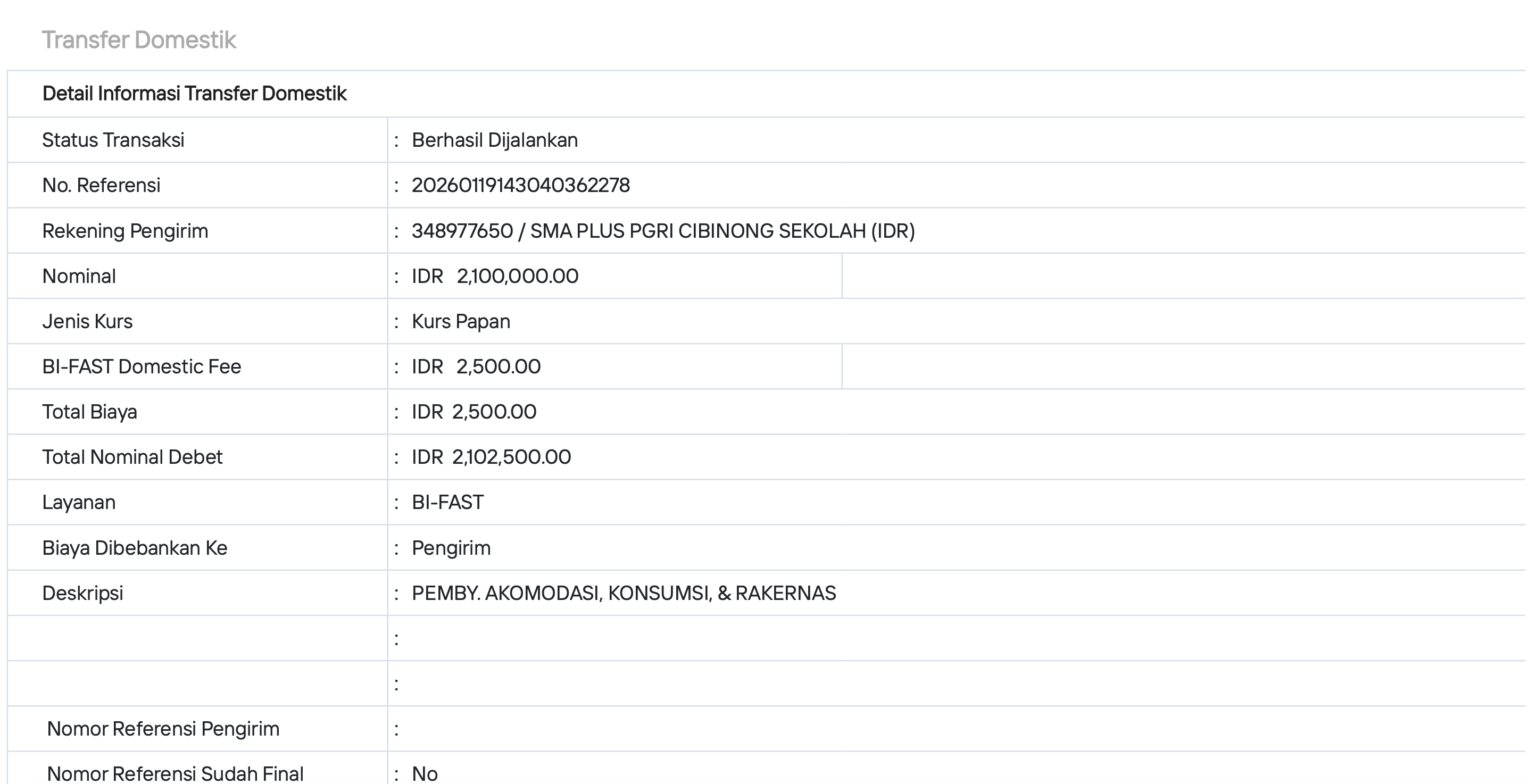Click the Deskripsi label
Screen dimensions: 1528x784
(82, 593)
